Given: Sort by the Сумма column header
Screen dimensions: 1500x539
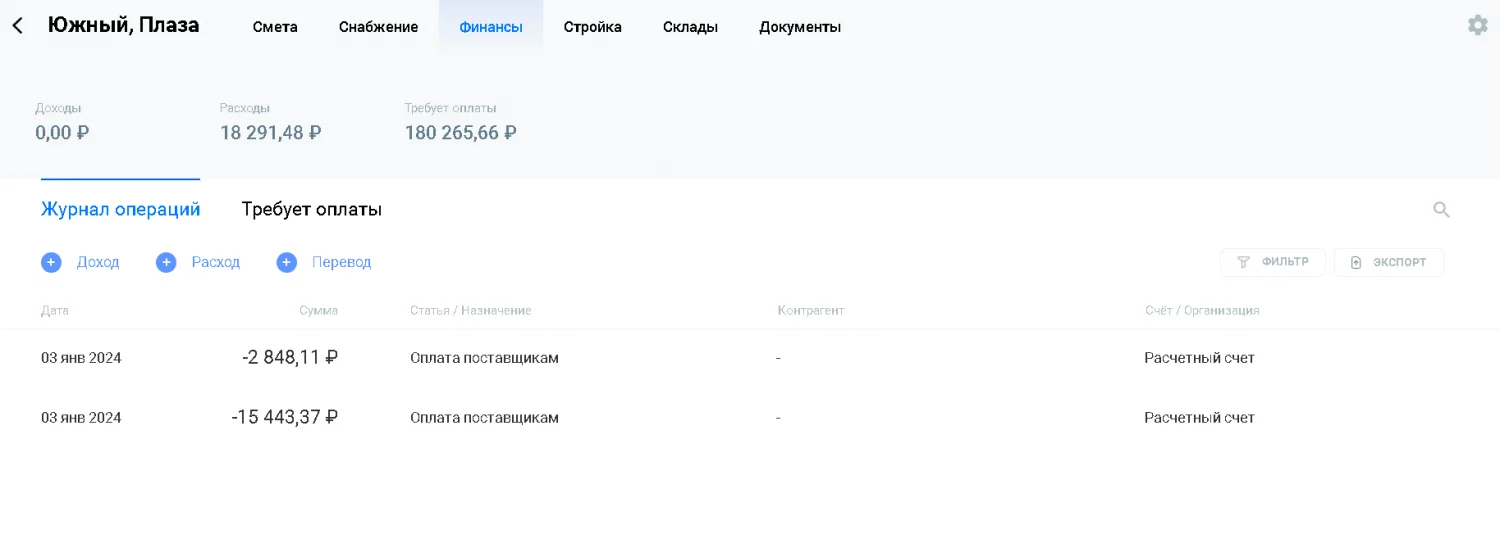Looking at the screenshot, I should tap(318, 310).
